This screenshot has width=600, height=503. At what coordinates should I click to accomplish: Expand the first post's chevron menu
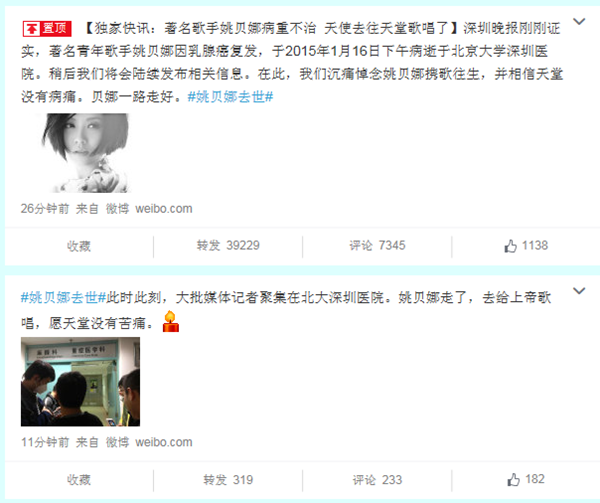[579, 21]
